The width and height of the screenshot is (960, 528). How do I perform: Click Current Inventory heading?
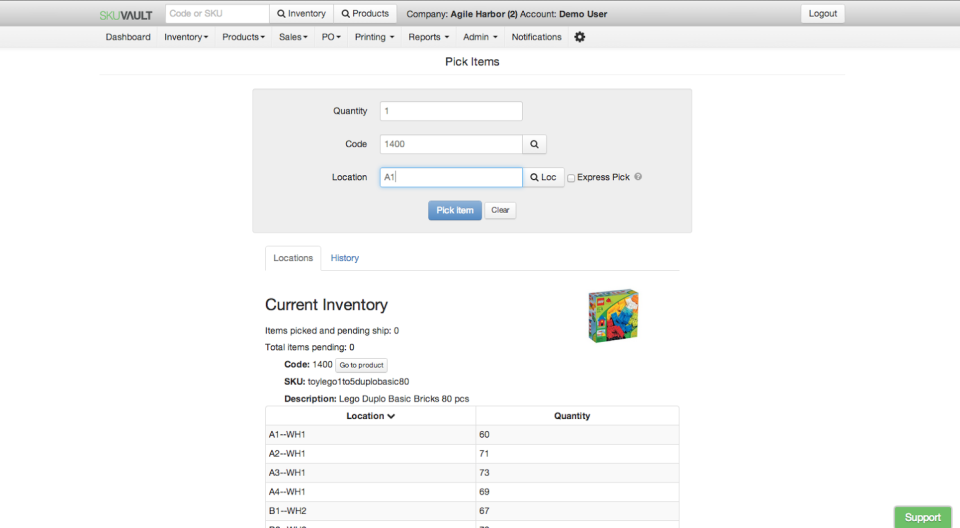coord(326,305)
